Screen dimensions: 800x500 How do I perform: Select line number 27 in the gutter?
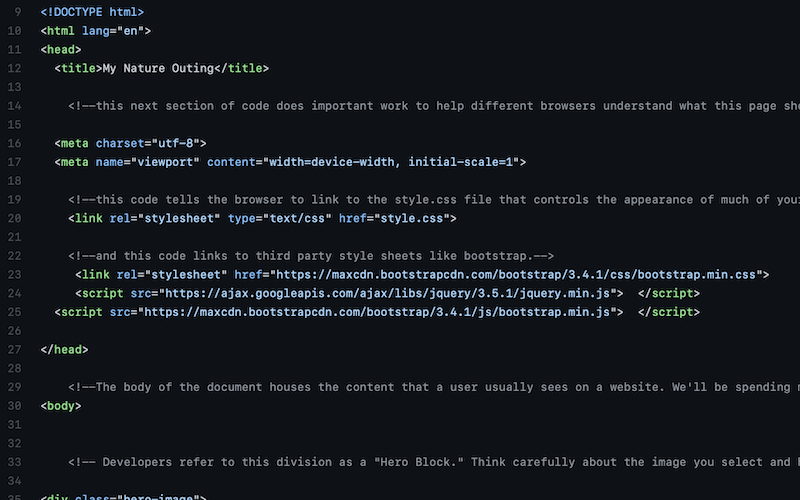pyautogui.click(x=15, y=349)
